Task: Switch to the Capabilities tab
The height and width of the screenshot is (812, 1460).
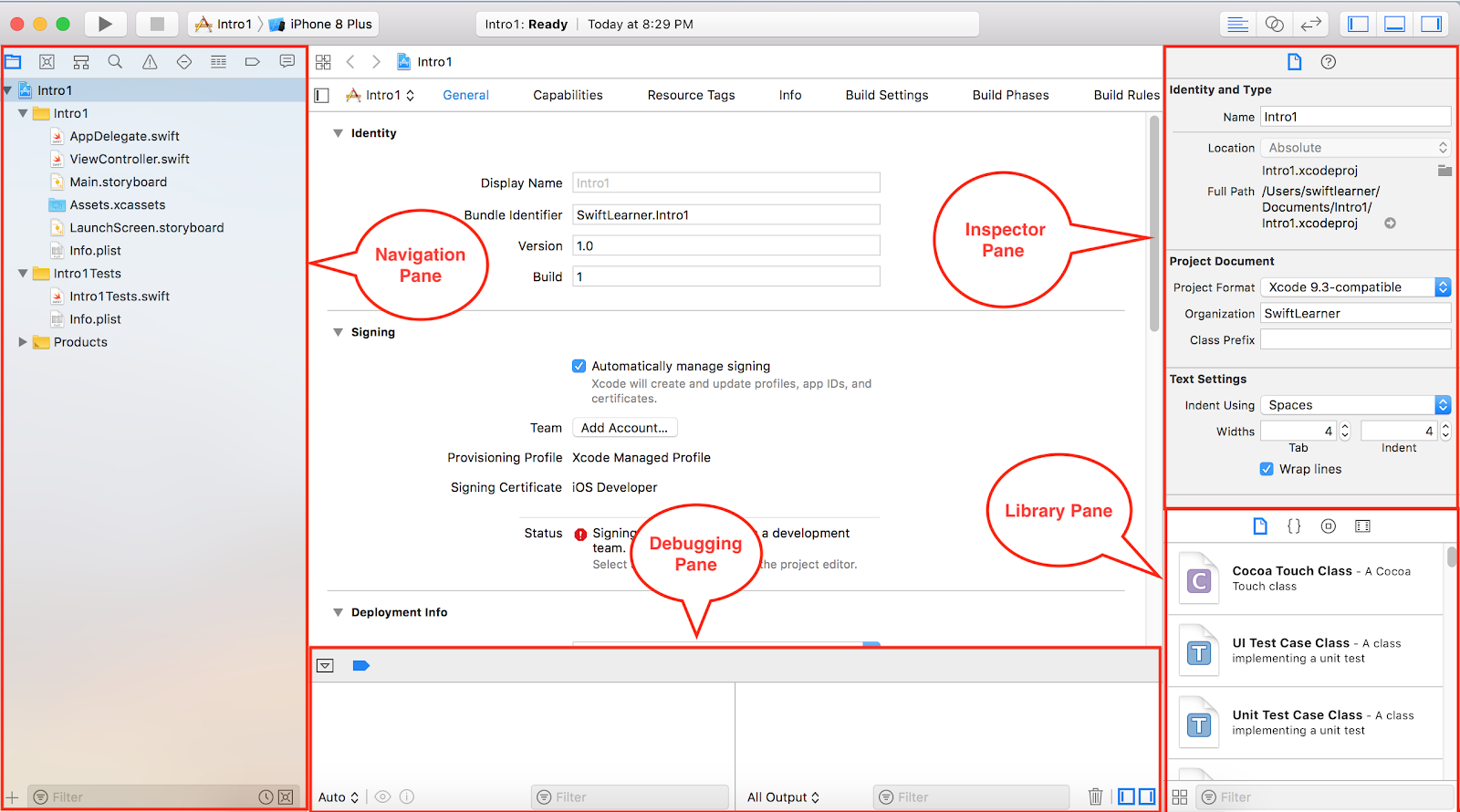Action: point(568,95)
